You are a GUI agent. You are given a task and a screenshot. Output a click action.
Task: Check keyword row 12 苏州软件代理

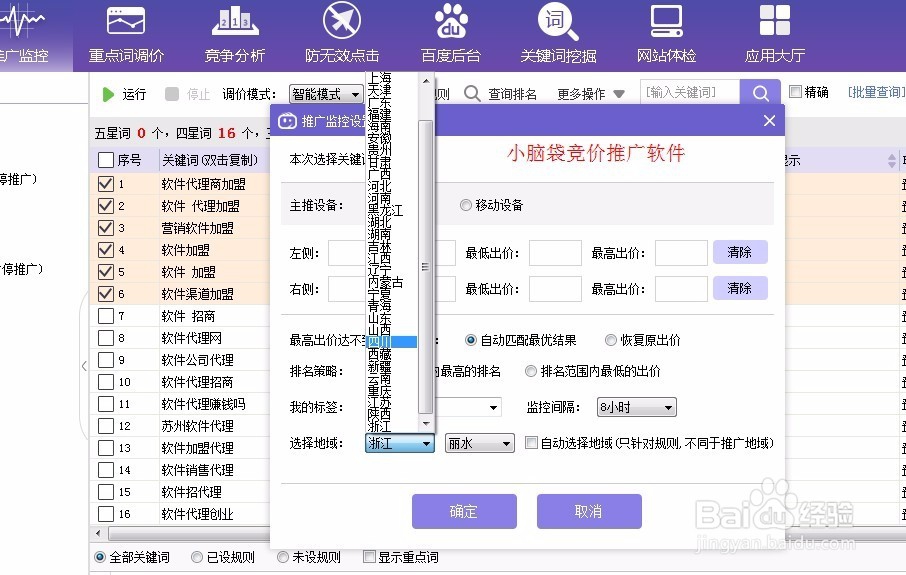(106, 426)
